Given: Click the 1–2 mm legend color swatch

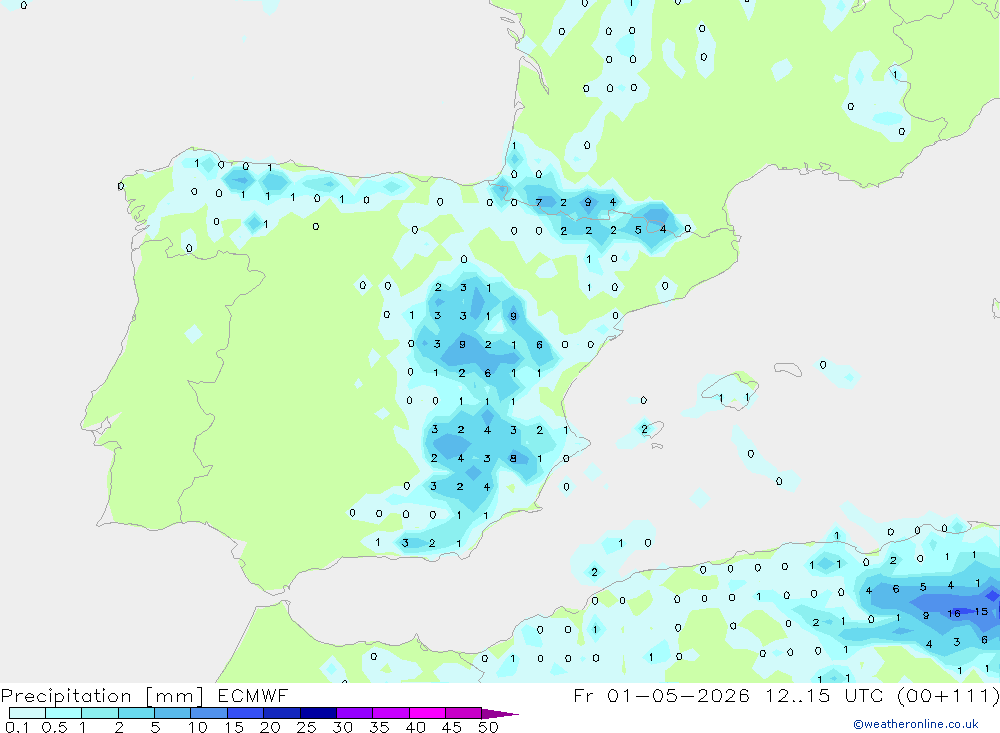Looking at the screenshot, I should click(x=99, y=713).
